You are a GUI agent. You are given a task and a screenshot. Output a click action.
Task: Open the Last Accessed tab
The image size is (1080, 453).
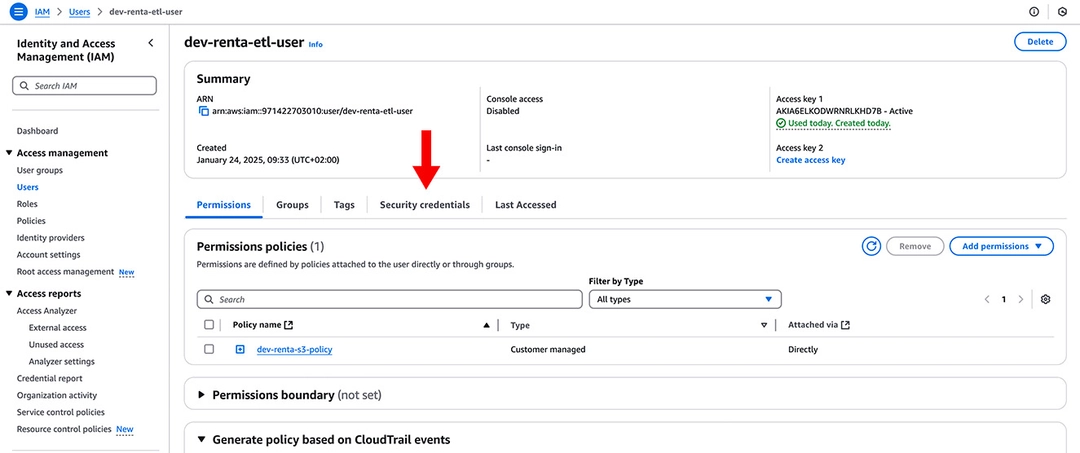click(526, 204)
